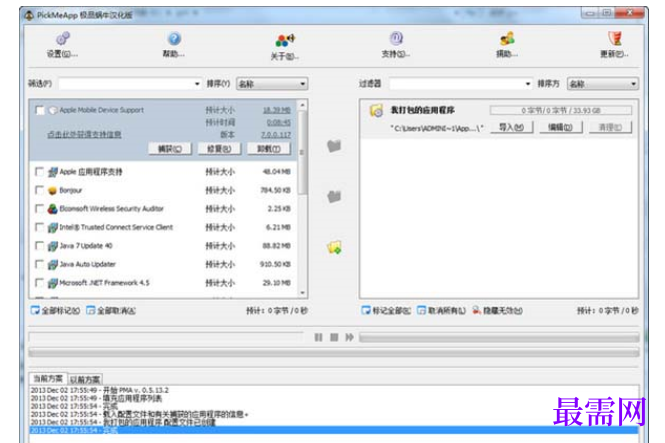Click the Bonjour app icon
The height and width of the screenshot is (443, 665).
click(x=53, y=190)
